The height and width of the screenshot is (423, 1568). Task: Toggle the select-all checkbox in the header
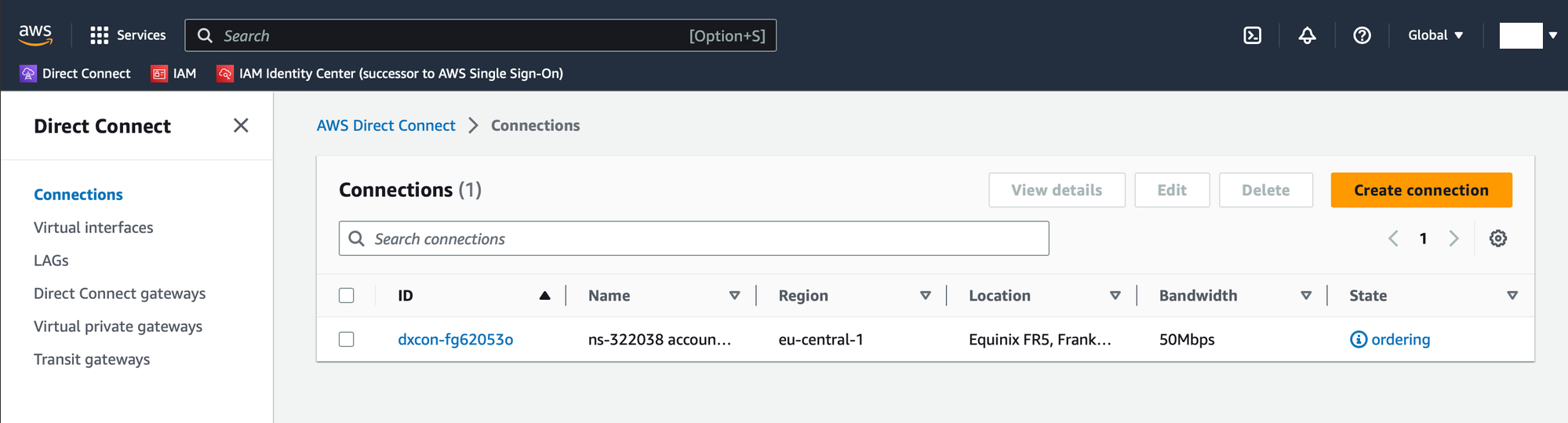pyautogui.click(x=347, y=296)
